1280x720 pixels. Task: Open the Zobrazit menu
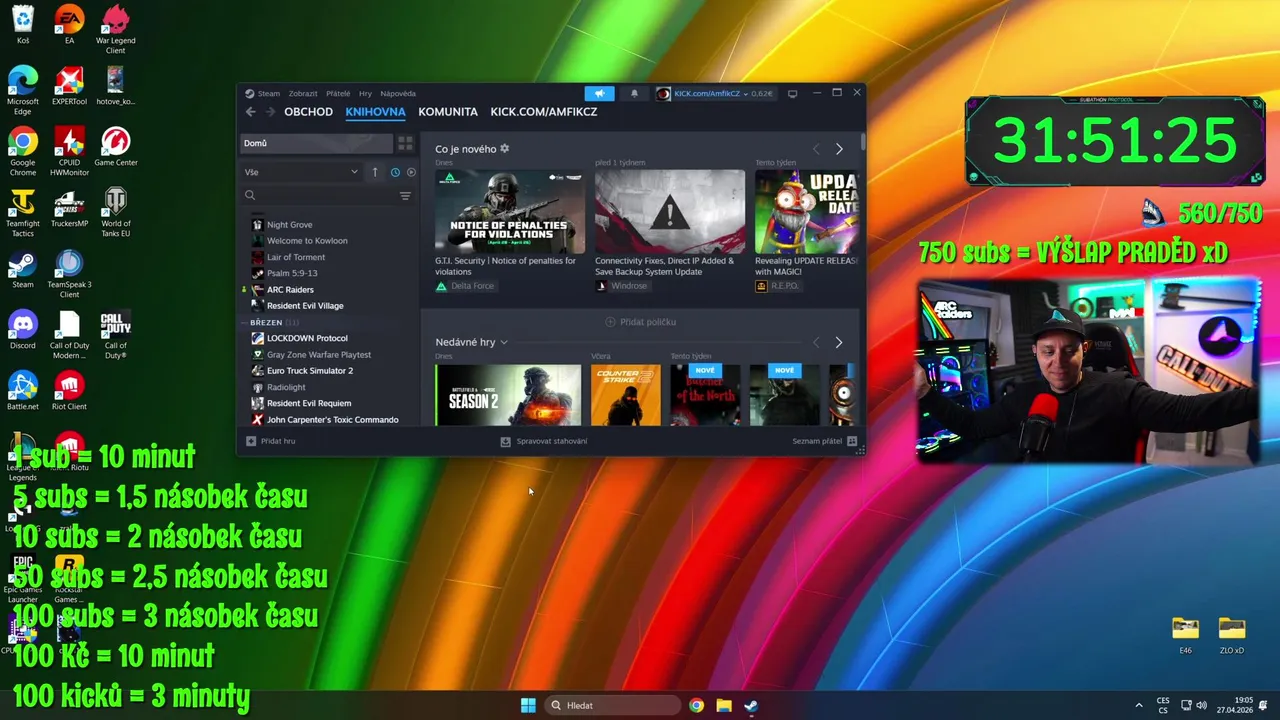tap(303, 93)
